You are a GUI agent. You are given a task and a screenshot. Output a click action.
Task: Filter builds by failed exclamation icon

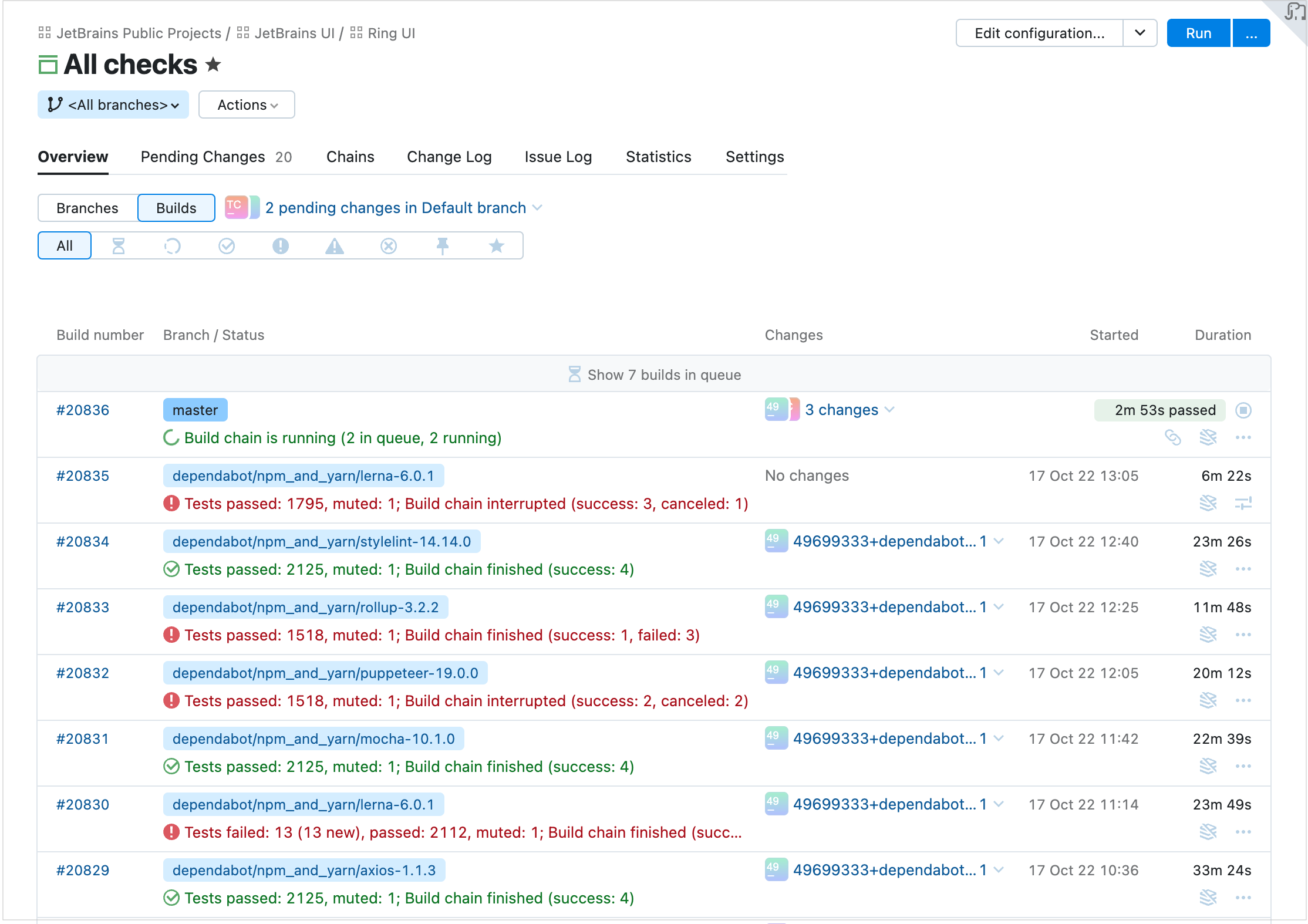[x=281, y=245]
